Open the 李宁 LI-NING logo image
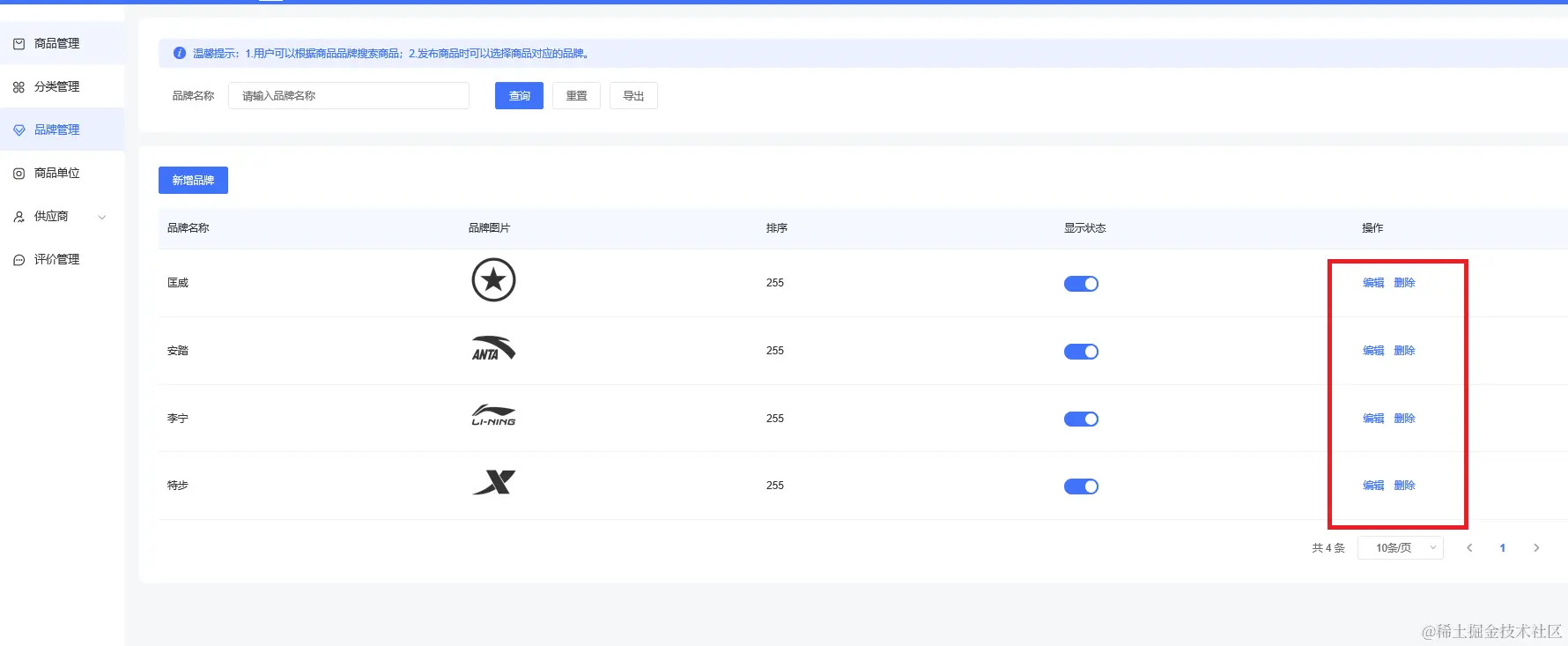Viewport: 1568px width, 646px height. (x=493, y=415)
